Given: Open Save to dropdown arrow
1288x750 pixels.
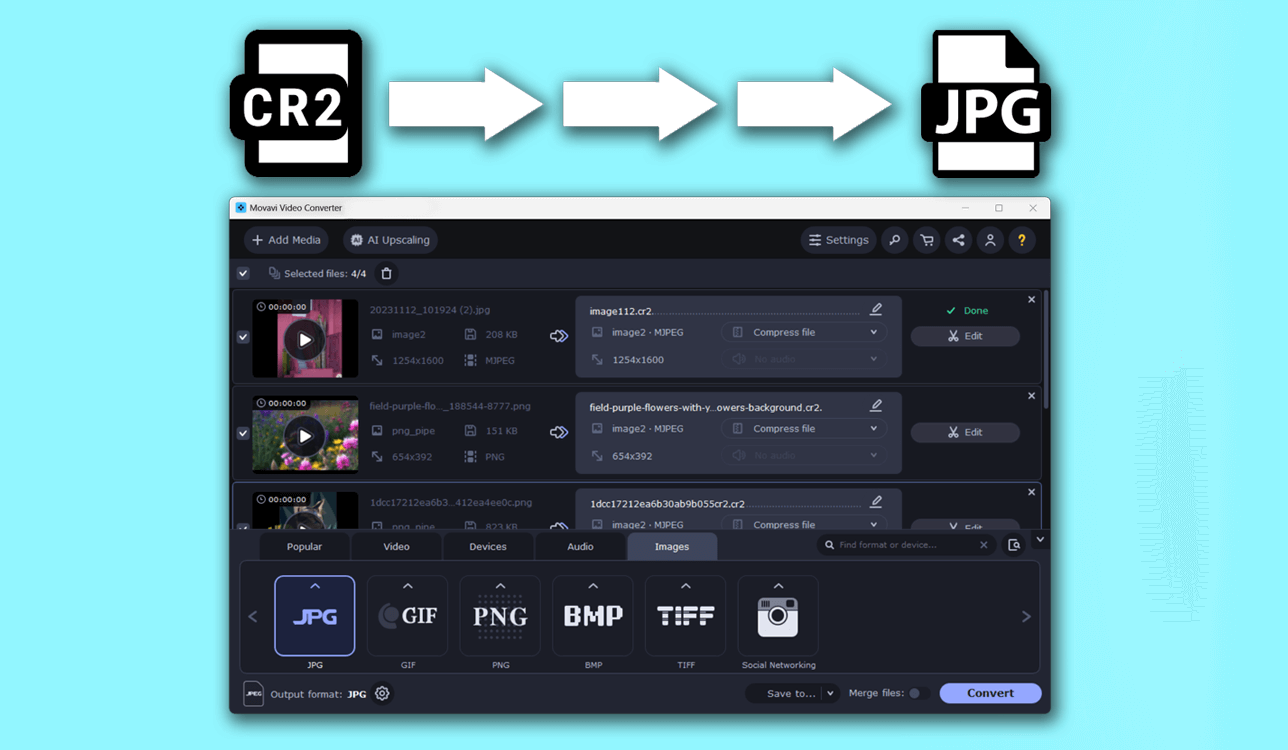Looking at the screenshot, I should pyautogui.click(x=830, y=693).
